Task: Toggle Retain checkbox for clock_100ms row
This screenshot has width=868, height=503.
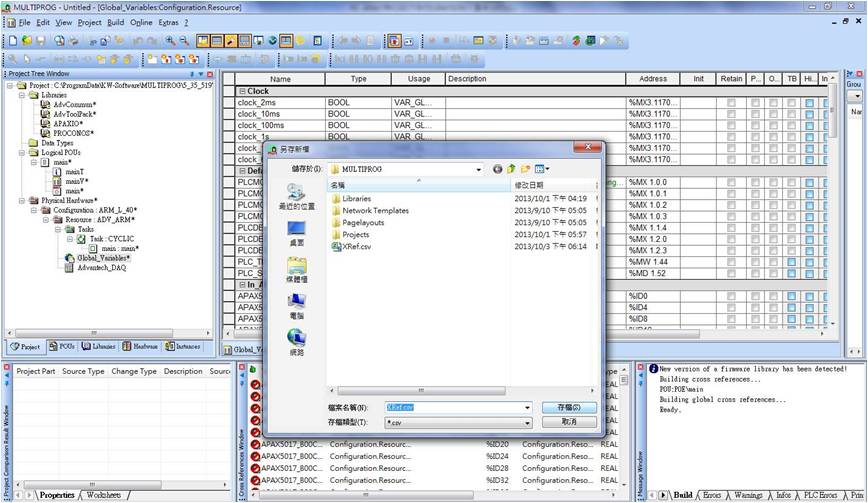Action: (x=731, y=126)
